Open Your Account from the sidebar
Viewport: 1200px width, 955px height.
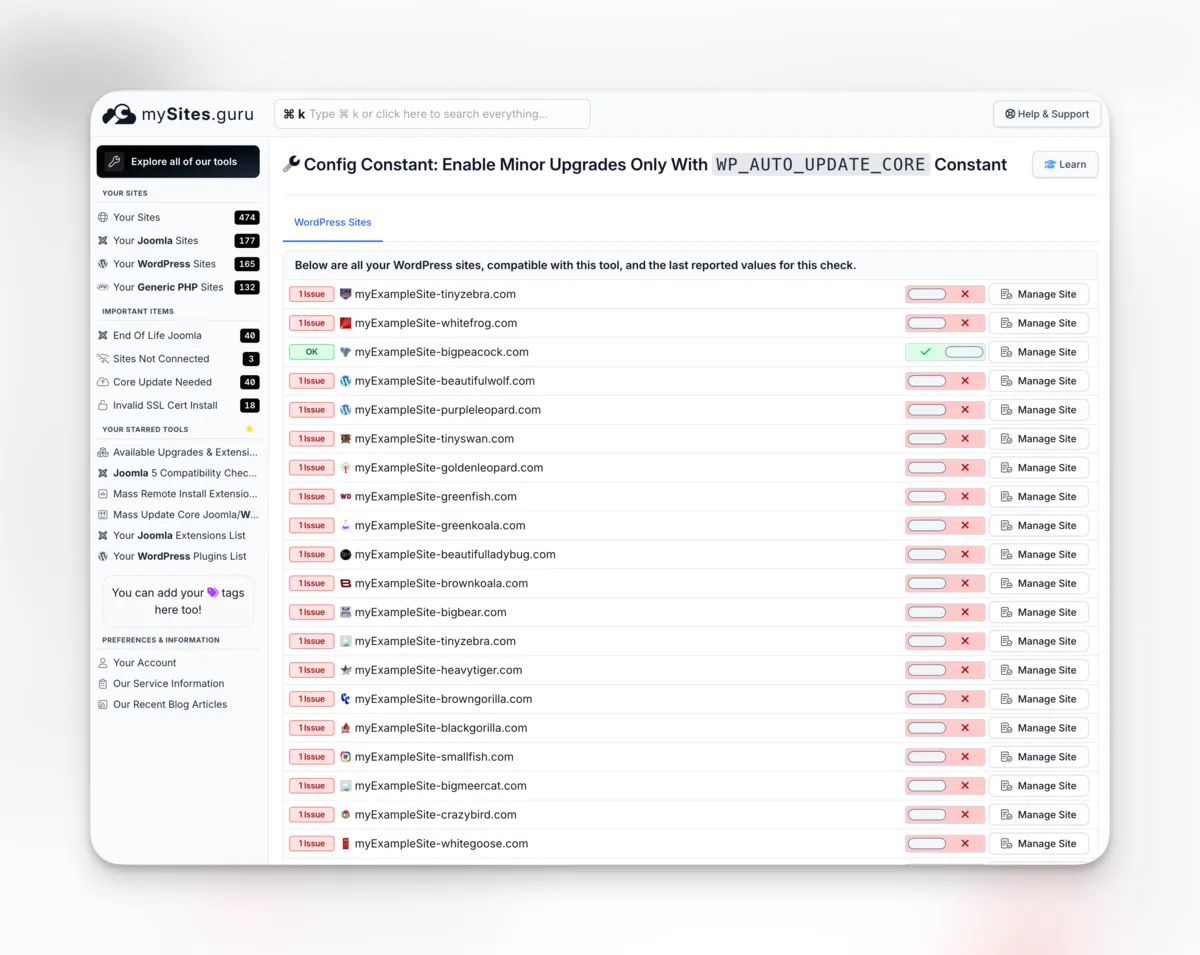click(143, 662)
